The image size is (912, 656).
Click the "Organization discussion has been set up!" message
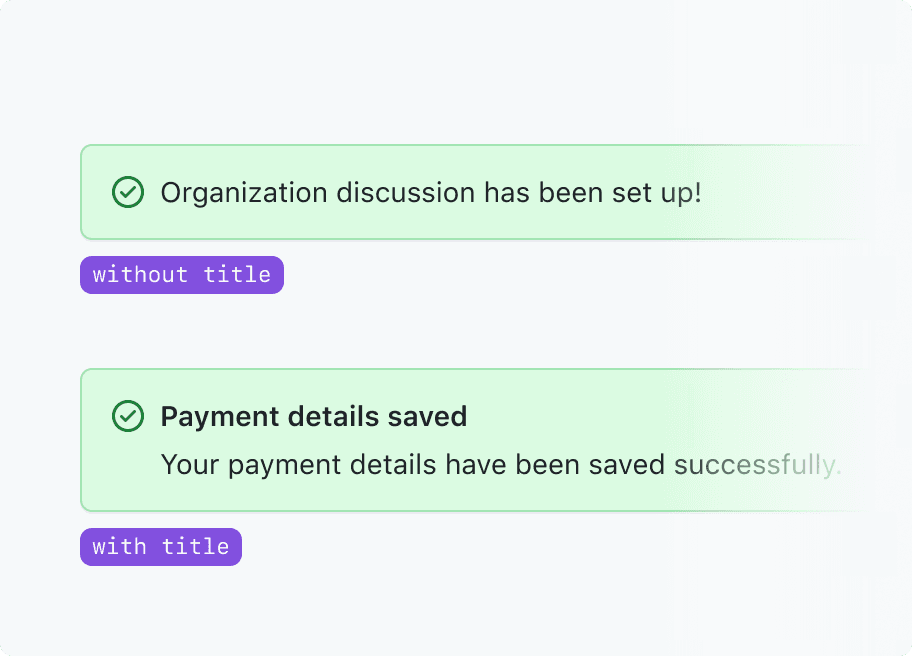tap(431, 192)
